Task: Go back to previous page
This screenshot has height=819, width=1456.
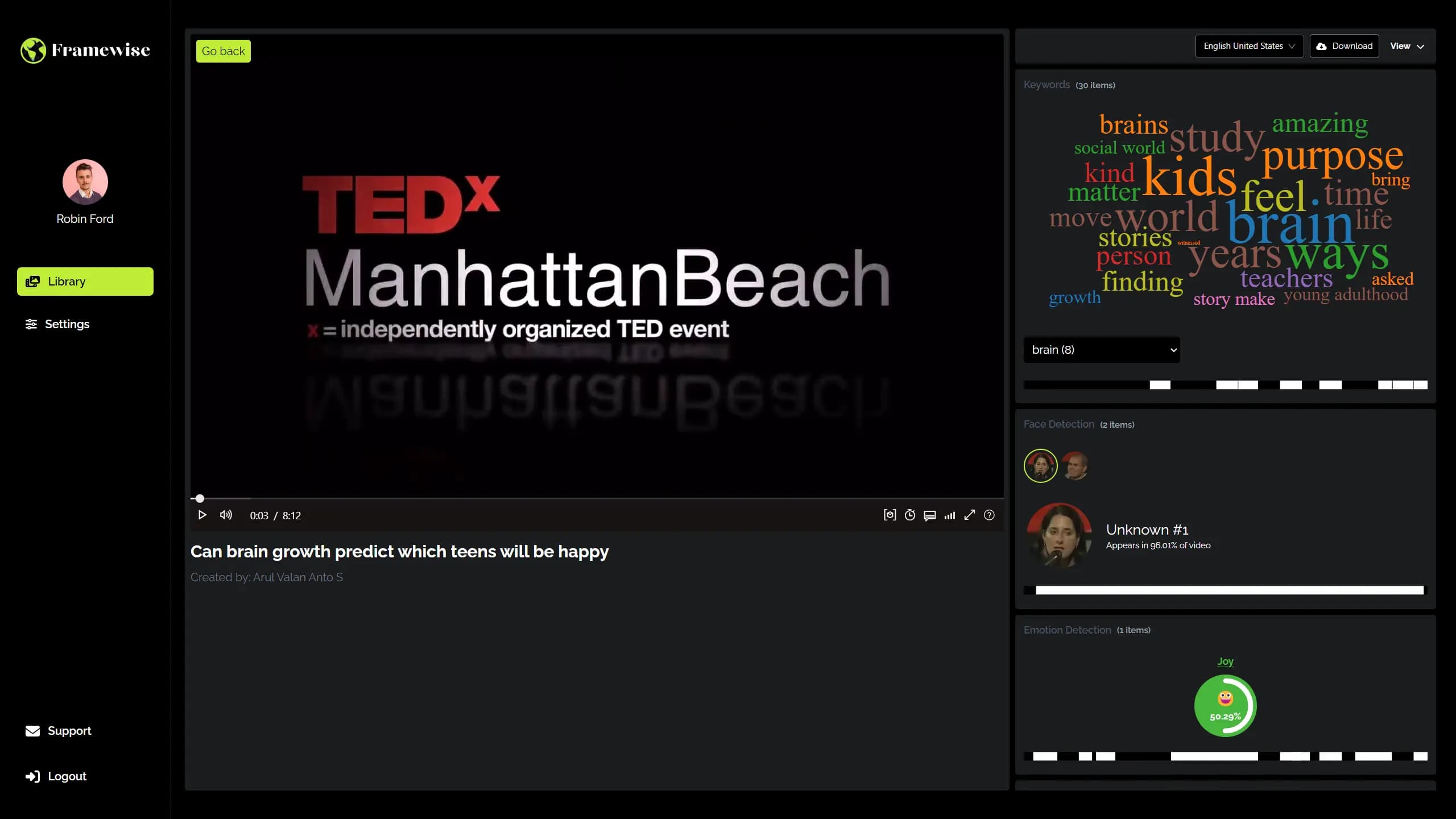Action: [x=224, y=51]
